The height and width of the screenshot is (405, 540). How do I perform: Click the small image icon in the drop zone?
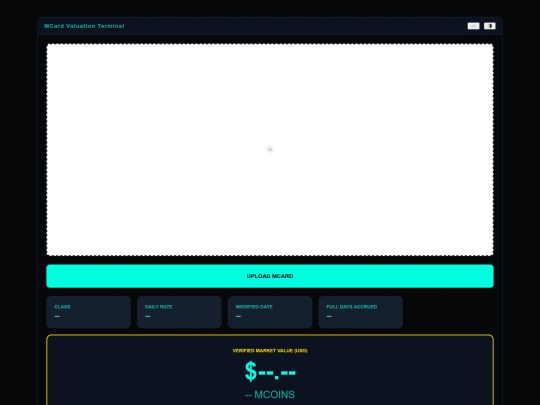tap(270, 149)
